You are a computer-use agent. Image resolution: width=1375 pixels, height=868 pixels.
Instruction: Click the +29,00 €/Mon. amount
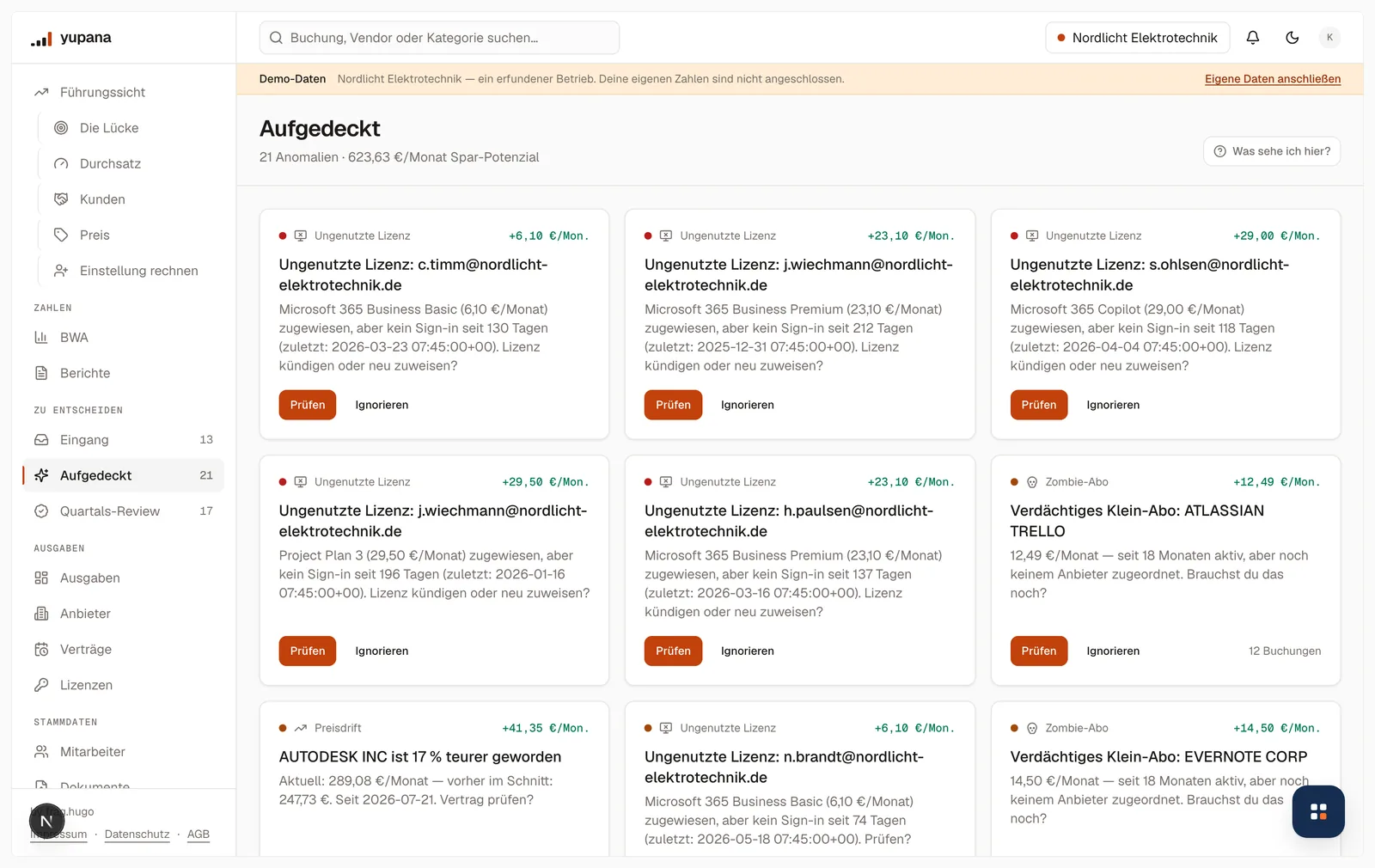click(1277, 235)
